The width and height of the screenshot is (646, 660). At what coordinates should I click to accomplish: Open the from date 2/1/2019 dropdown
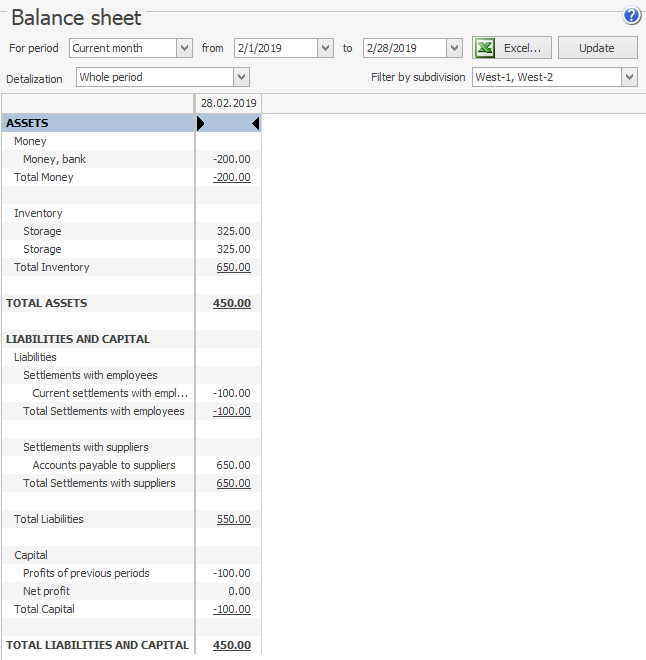325,48
